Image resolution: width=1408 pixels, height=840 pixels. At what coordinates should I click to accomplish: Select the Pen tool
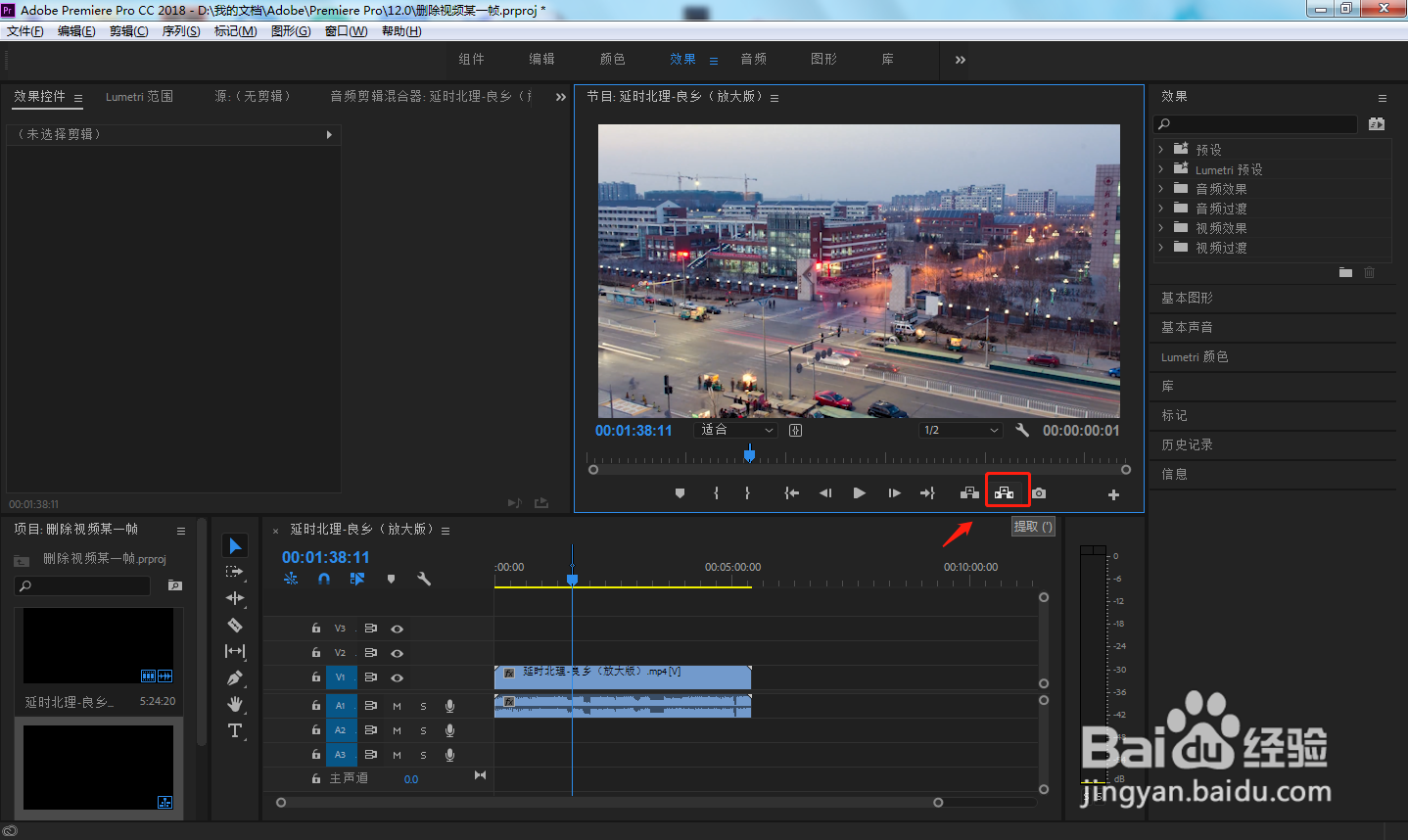coord(235,677)
